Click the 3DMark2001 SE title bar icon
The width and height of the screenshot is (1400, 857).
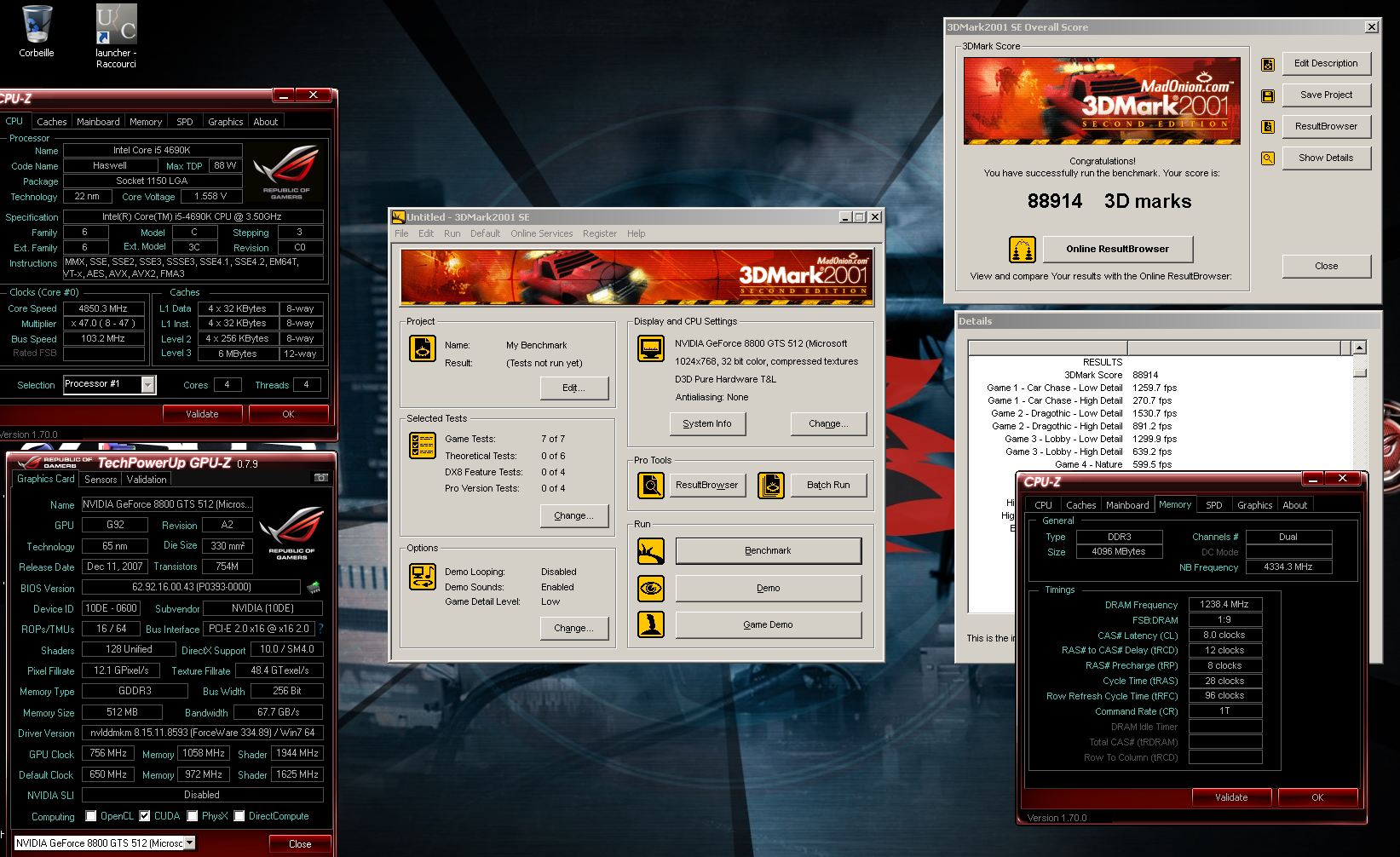pos(398,217)
